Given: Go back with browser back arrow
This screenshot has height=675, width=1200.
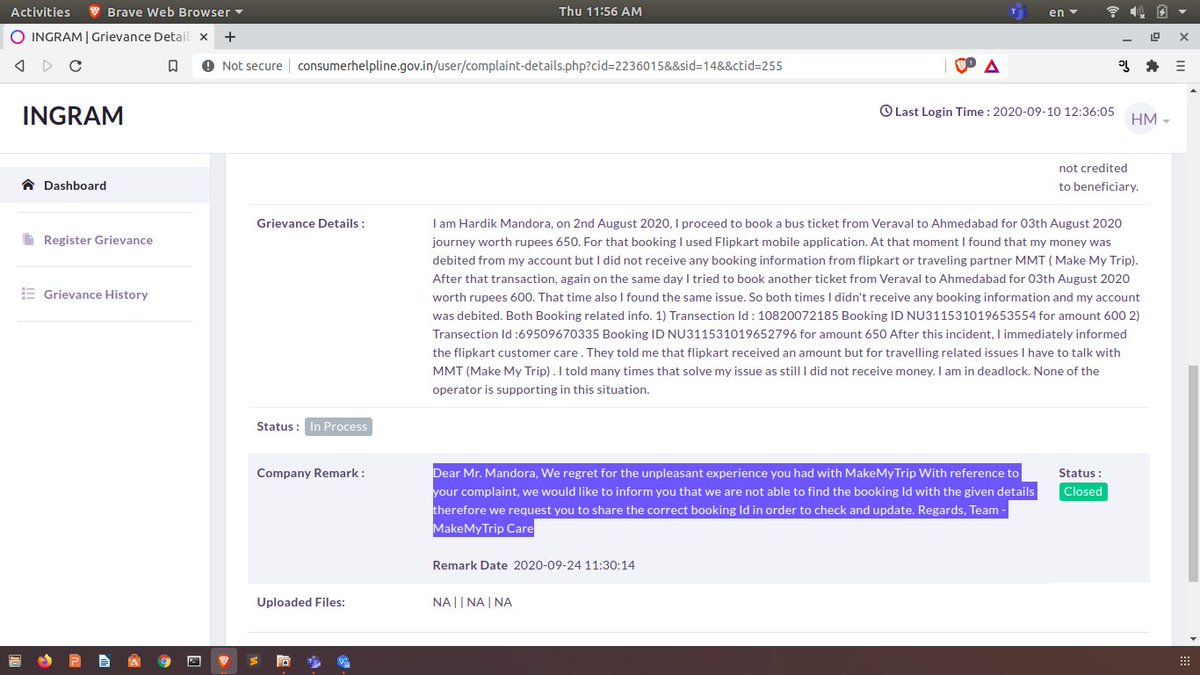Looking at the screenshot, I should coord(19,66).
